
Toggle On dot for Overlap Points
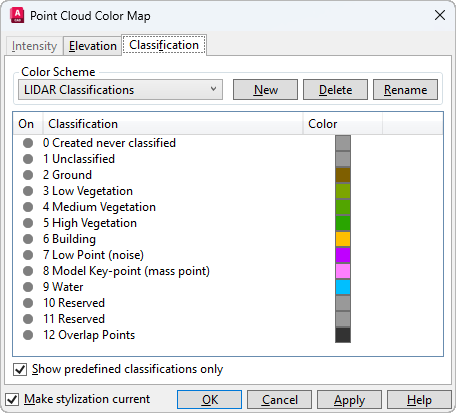[28, 335]
